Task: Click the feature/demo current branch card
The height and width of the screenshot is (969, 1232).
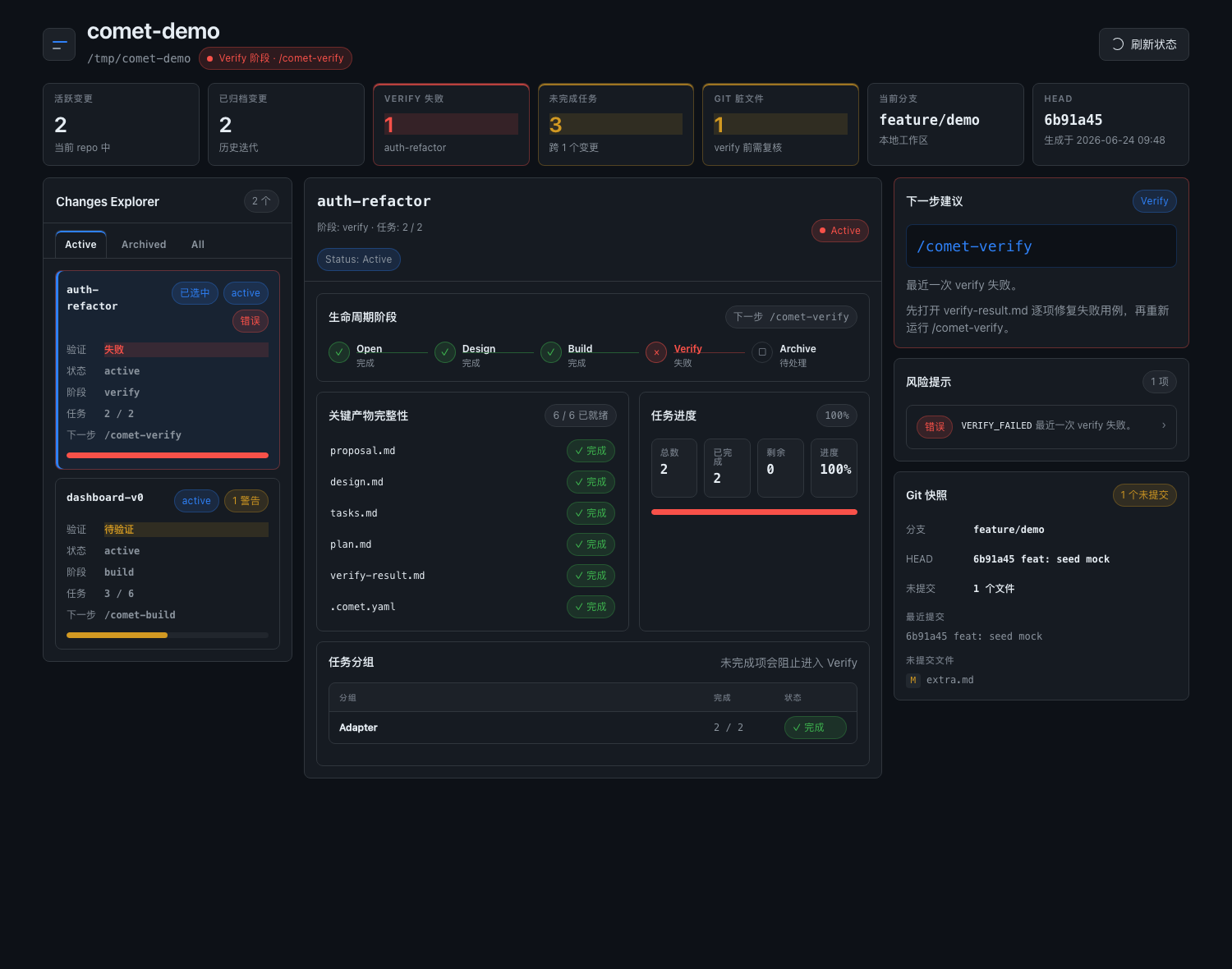Action: 945,124
